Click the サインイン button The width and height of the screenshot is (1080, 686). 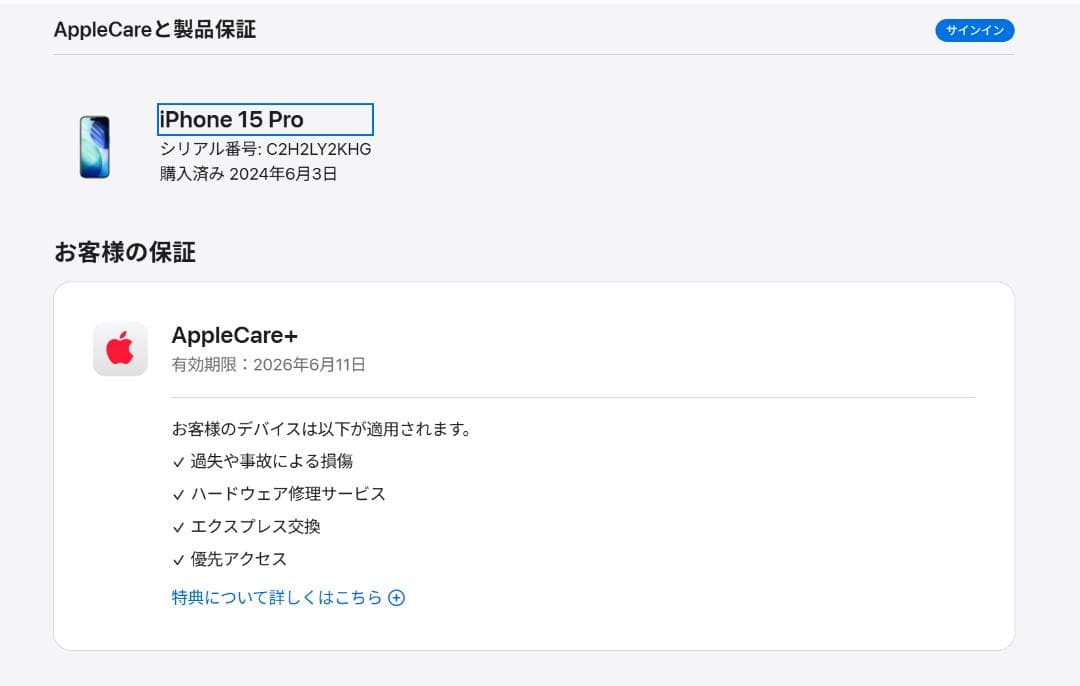[x=975, y=30]
